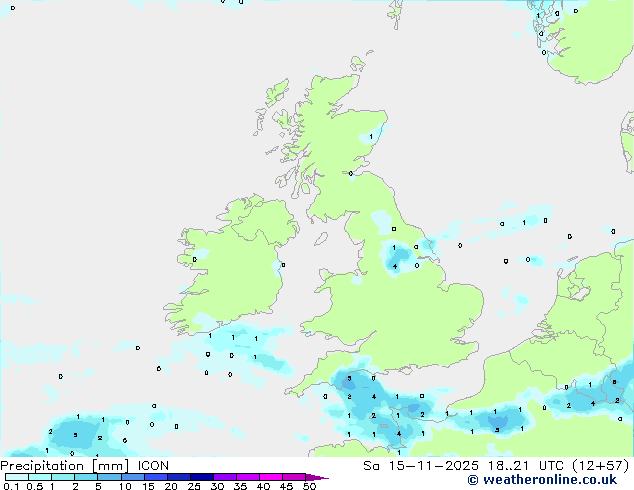Pick the 40–45 mm magenta legend box

[271, 477]
